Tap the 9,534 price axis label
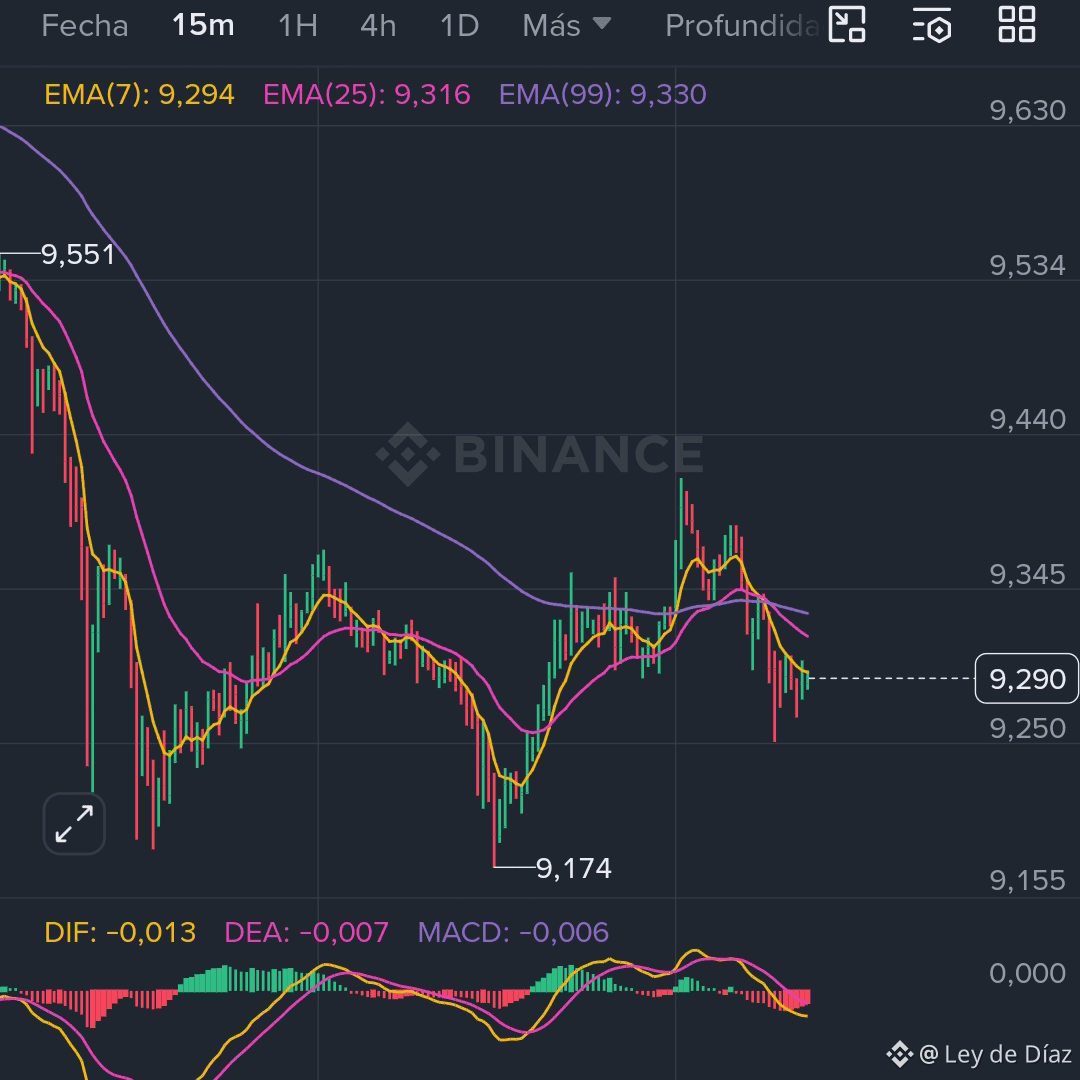 pos(1028,265)
